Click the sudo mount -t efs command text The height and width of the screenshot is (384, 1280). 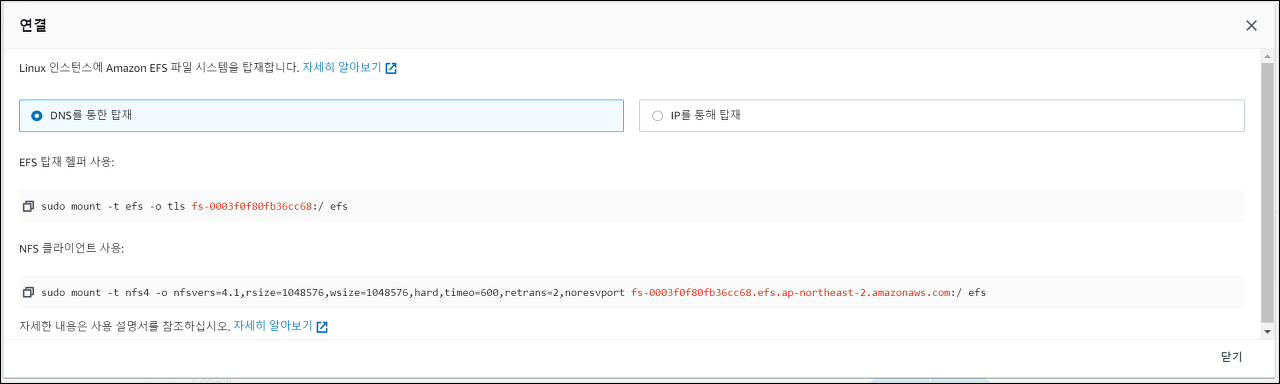(194, 206)
